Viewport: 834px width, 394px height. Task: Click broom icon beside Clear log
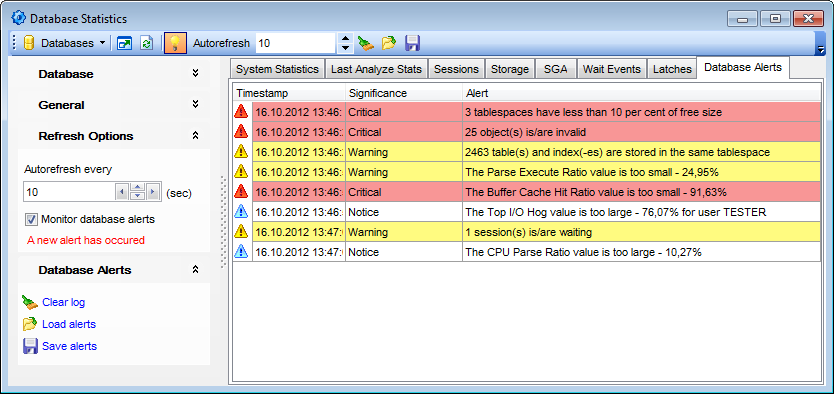[x=30, y=302]
